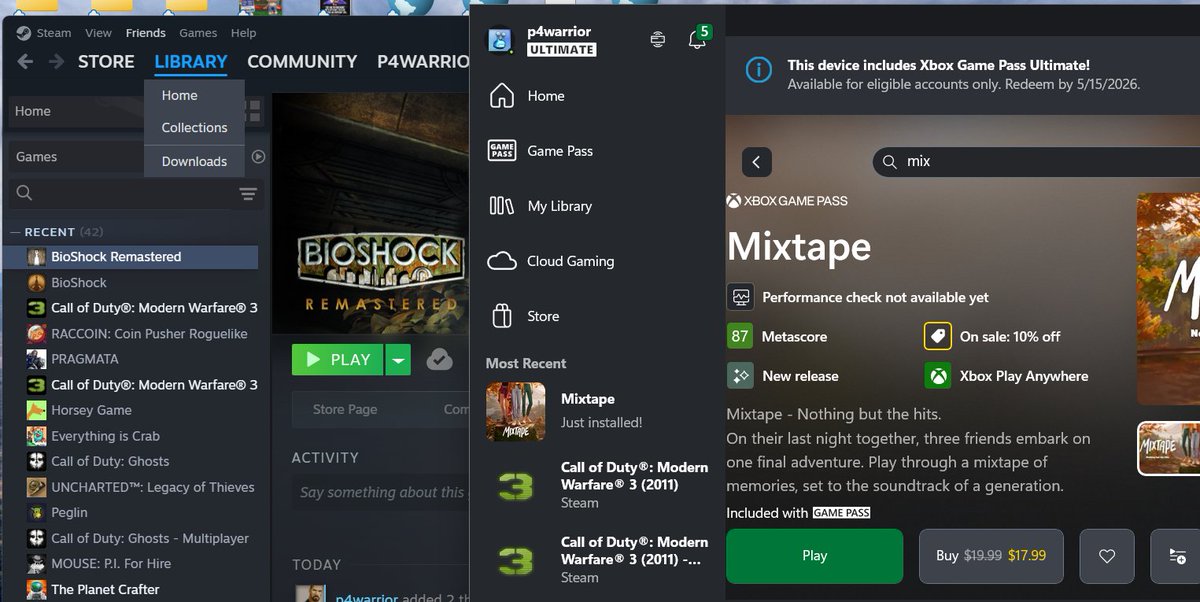Expand options arrow next to PLAY button
The height and width of the screenshot is (602, 1200).
tap(399, 360)
